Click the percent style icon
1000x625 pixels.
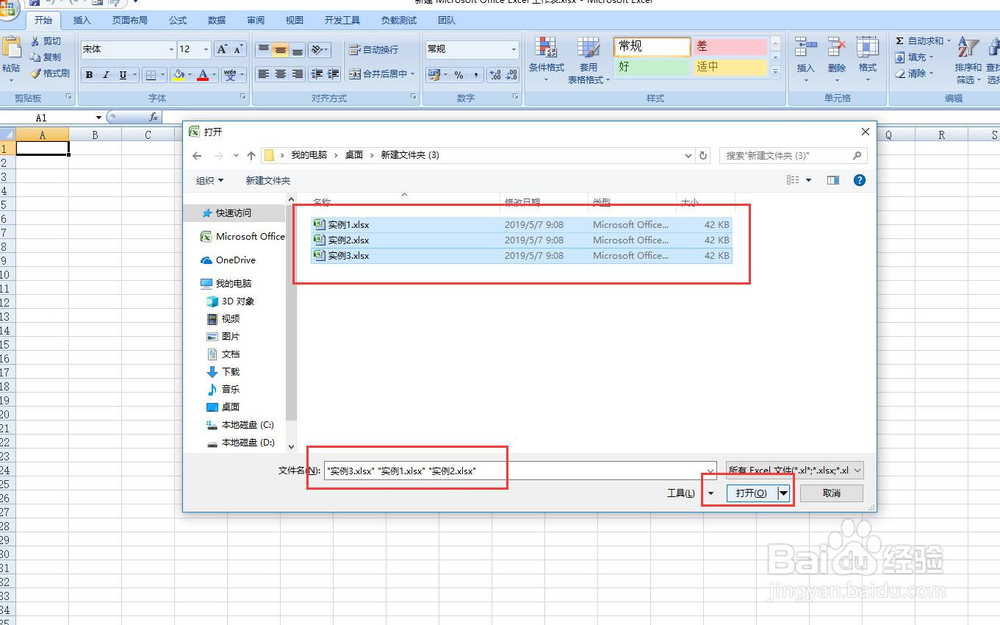click(459, 75)
